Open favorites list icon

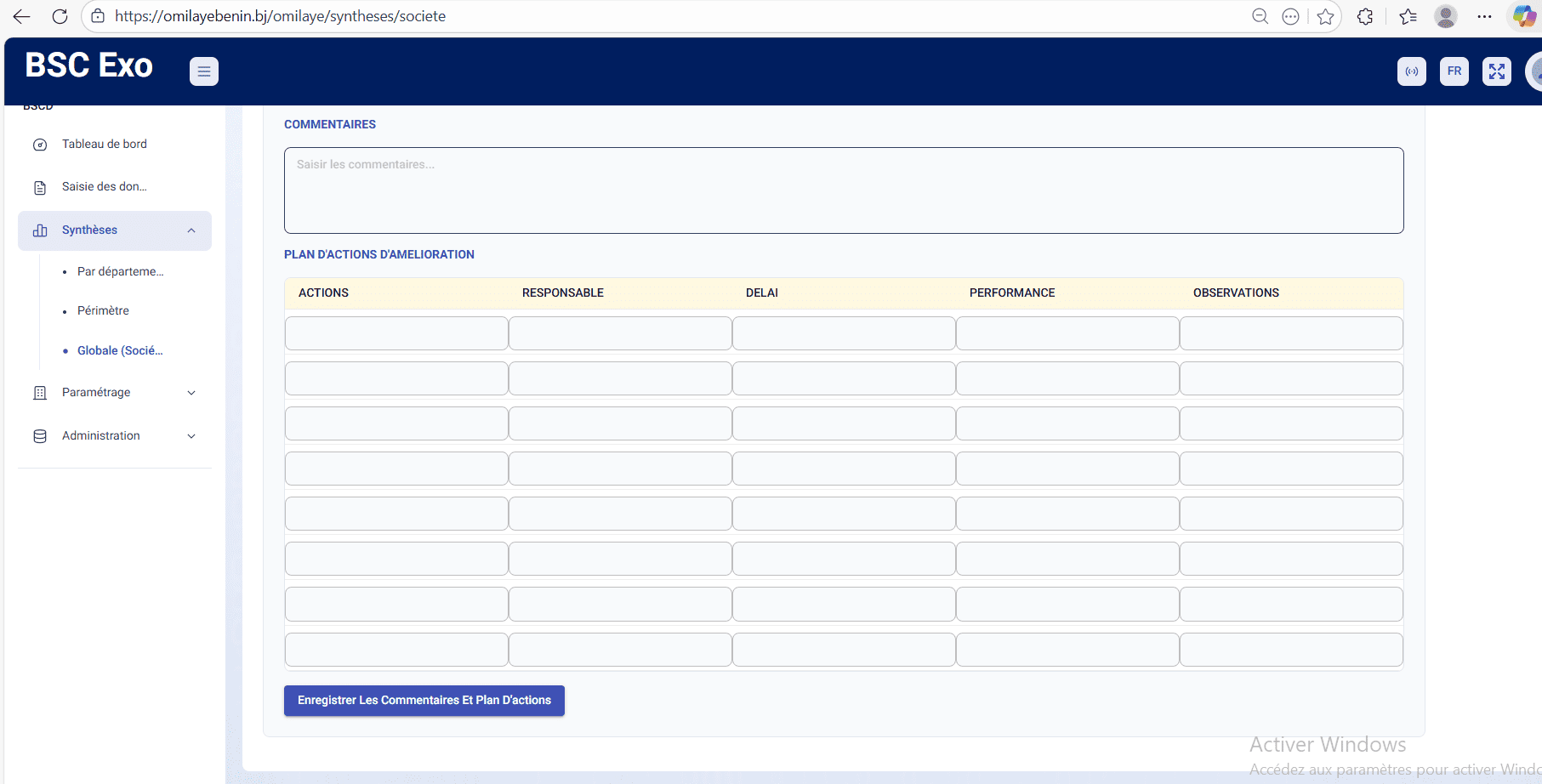point(1408,16)
